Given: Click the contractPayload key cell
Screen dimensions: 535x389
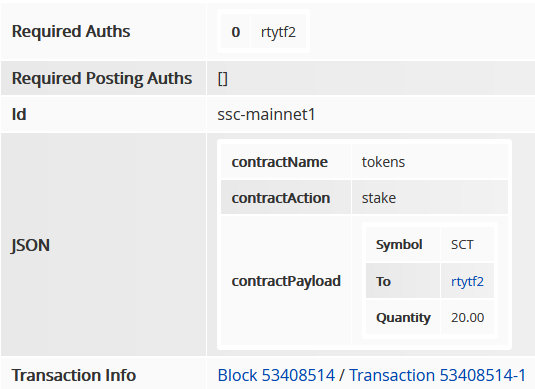Looking at the screenshot, I should click(286, 281).
